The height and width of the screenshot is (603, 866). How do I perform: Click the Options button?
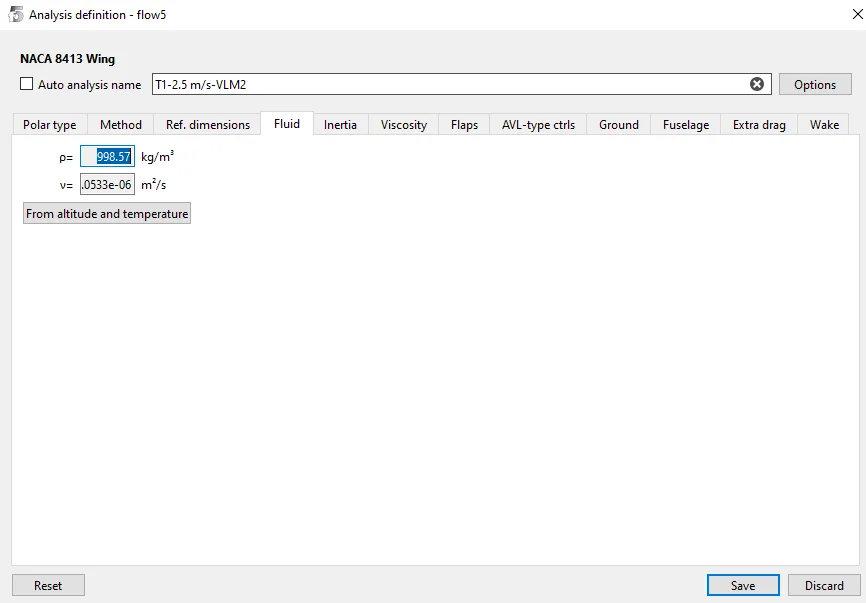pos(815,84)
